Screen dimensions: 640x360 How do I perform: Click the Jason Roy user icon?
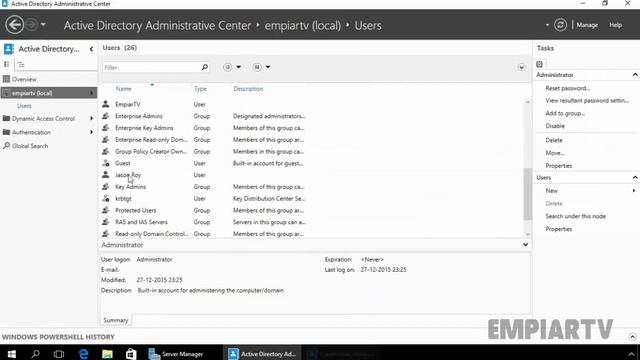pyautogui.click(x=106, y=175)
